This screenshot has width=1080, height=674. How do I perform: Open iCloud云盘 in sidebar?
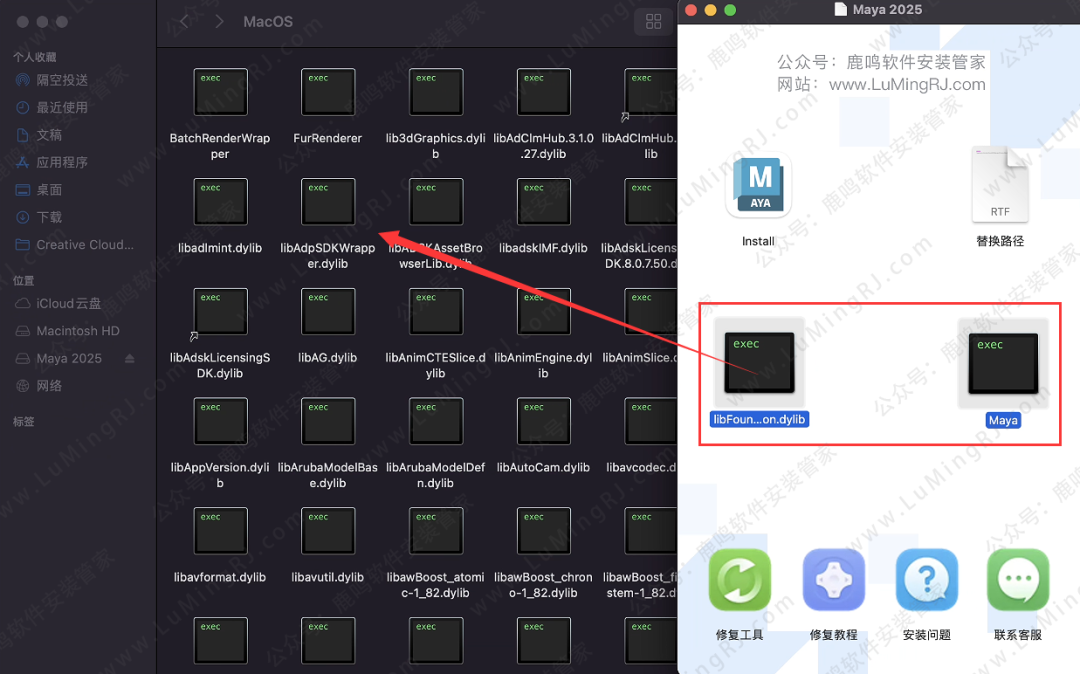[x=69, y=303]
